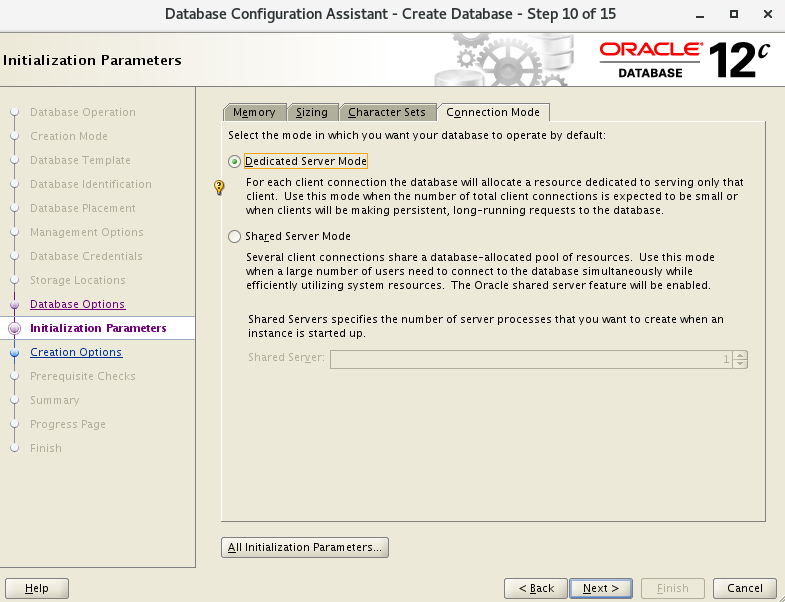Decrease the Shared Server spinner value
Image resolution: width=785 pixels, height=602 pixels.
coord(740,364)
